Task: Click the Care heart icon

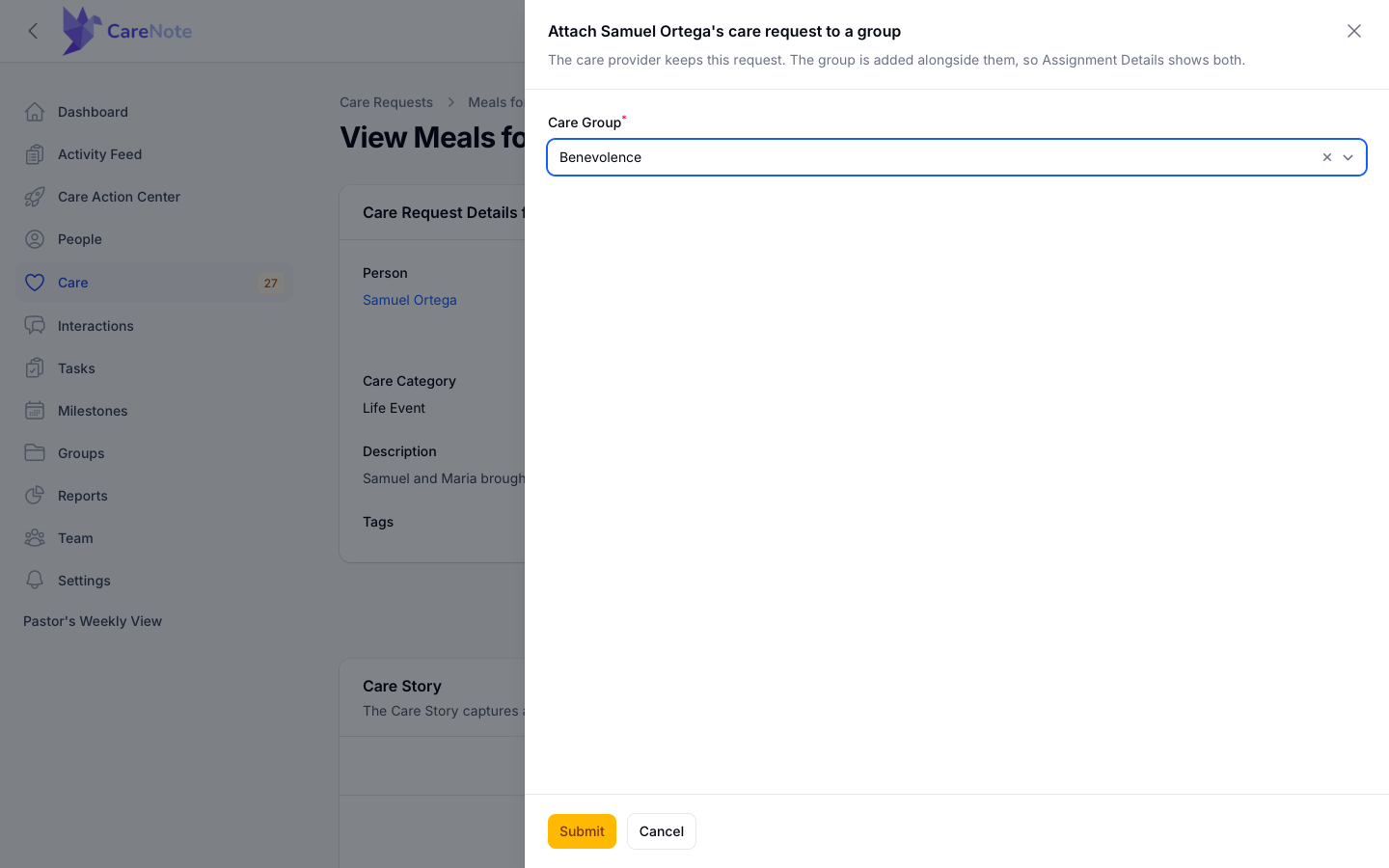Action: coord(35,283)
